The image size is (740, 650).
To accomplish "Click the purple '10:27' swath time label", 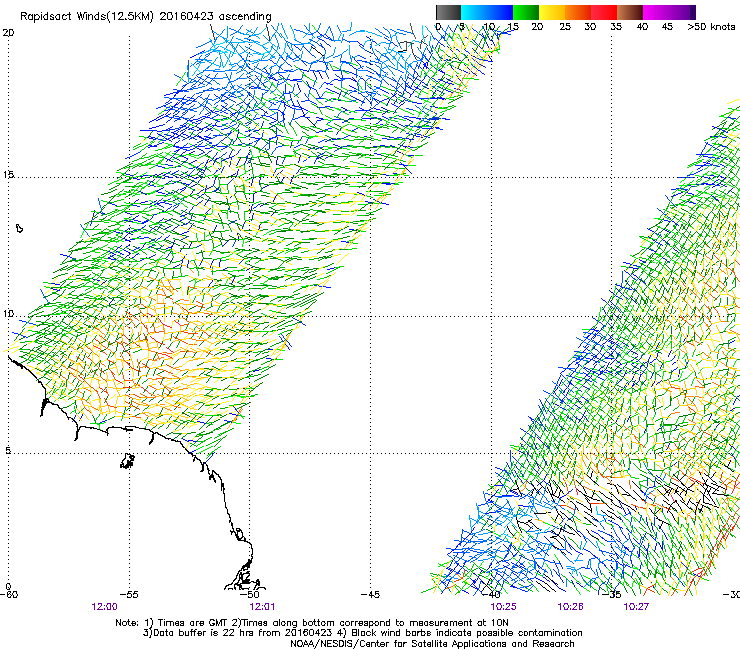I will click(636, 607).
